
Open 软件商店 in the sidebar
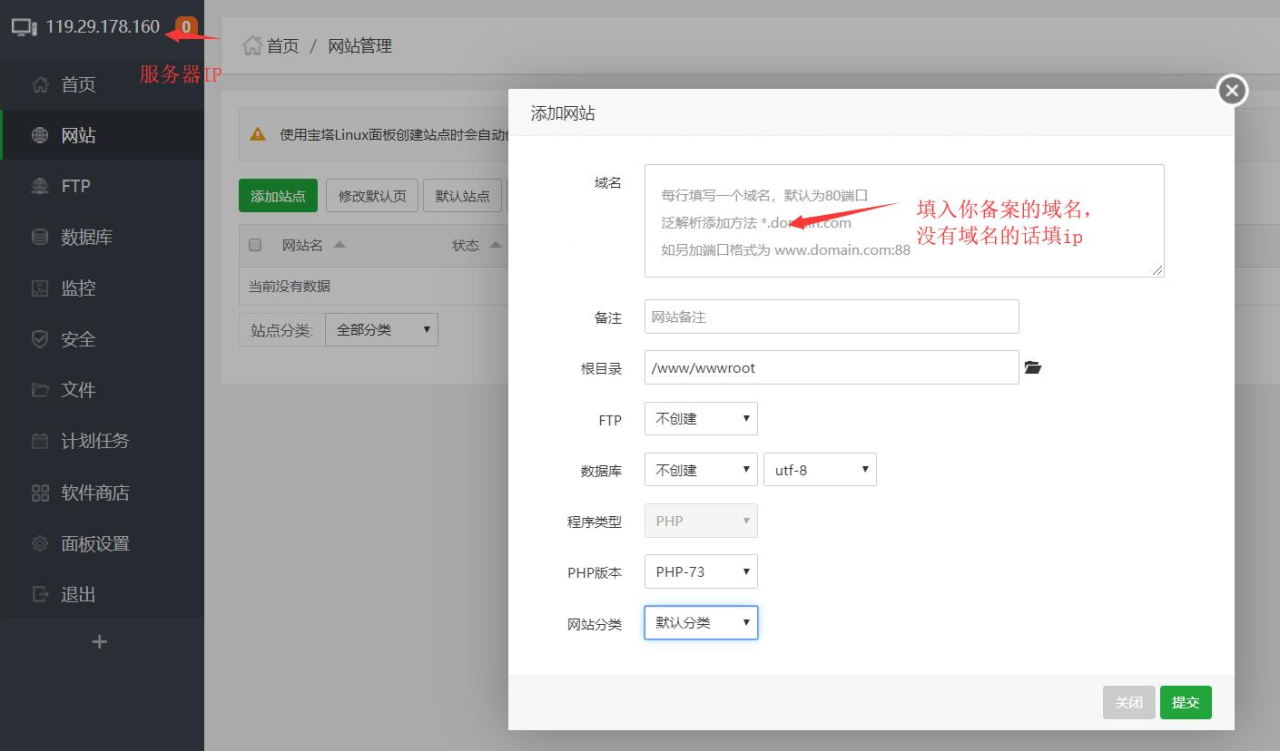(x=95, y=493)
